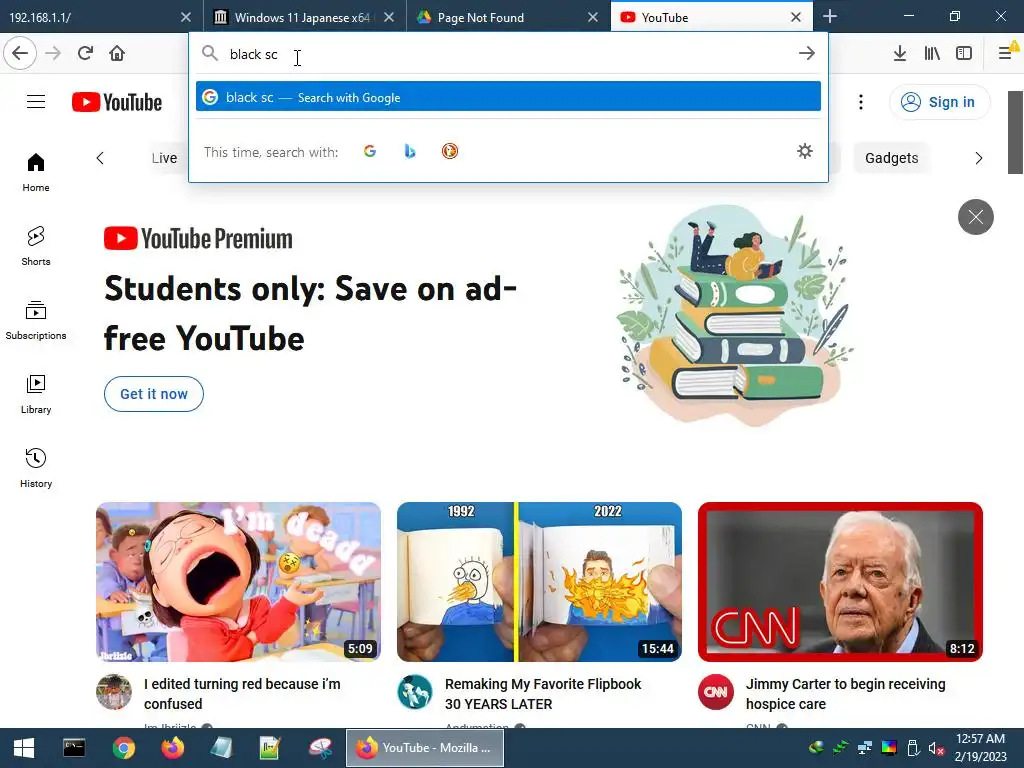
Task: Open pinned Firefox icon in taskbar
Action: pyautogui.click(x=173, y=748)
